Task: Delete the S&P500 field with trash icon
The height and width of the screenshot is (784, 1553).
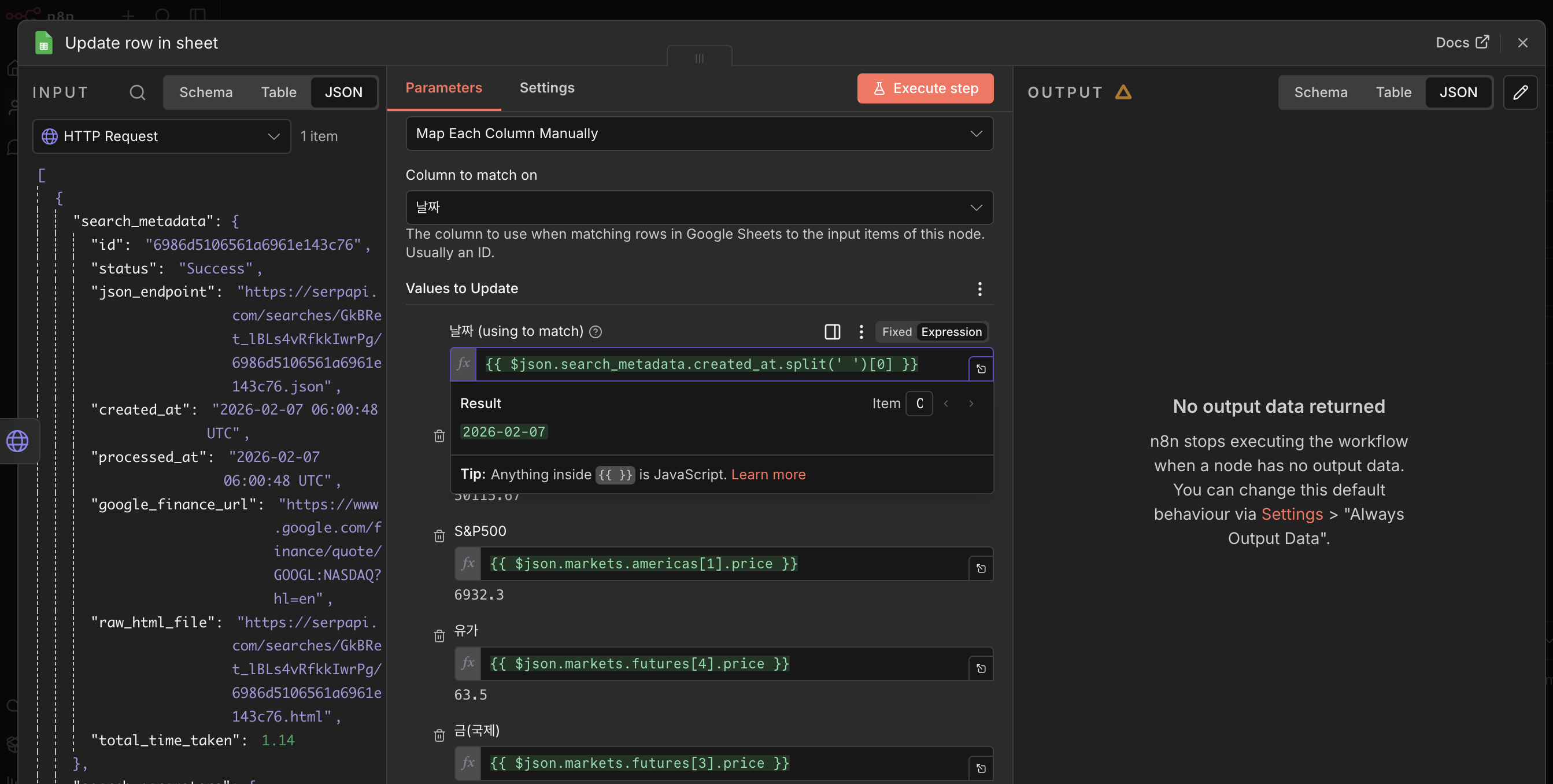Action: (x=439, y=535)
